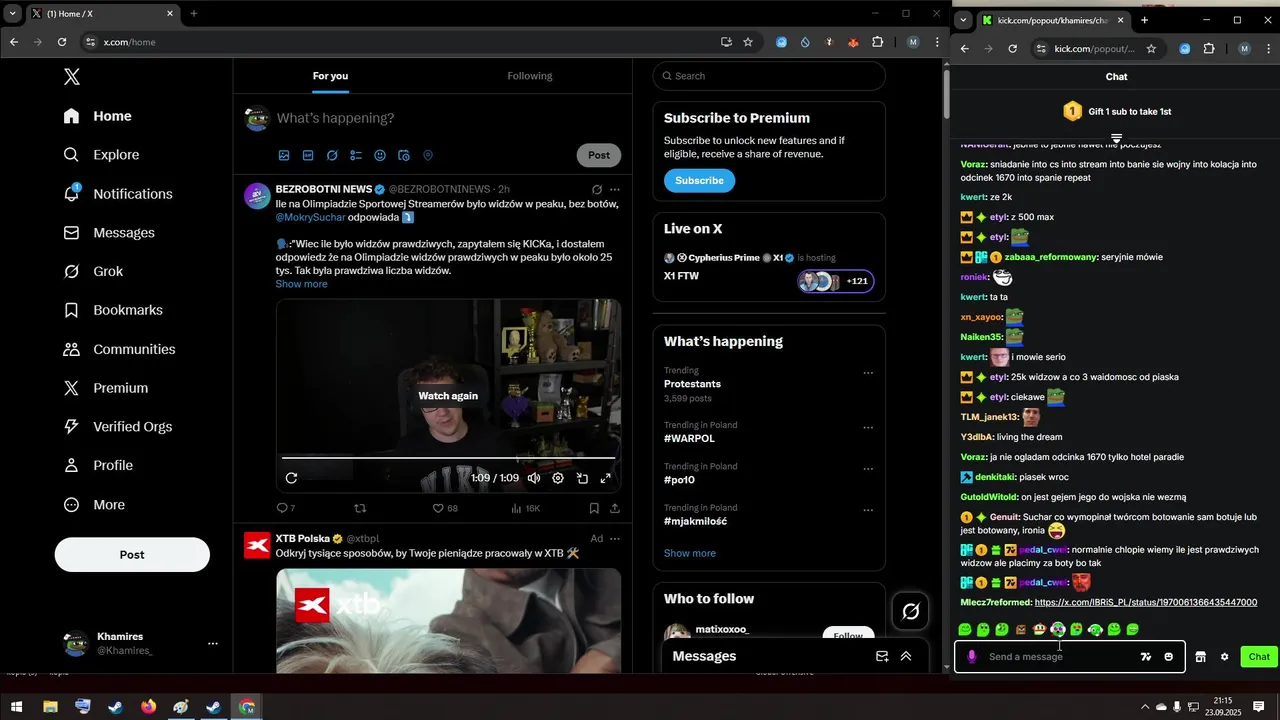Share the BEZROBOTNI NEWS post
Image resolution: width=1280 pixels, height=720 pixels.
614,508
